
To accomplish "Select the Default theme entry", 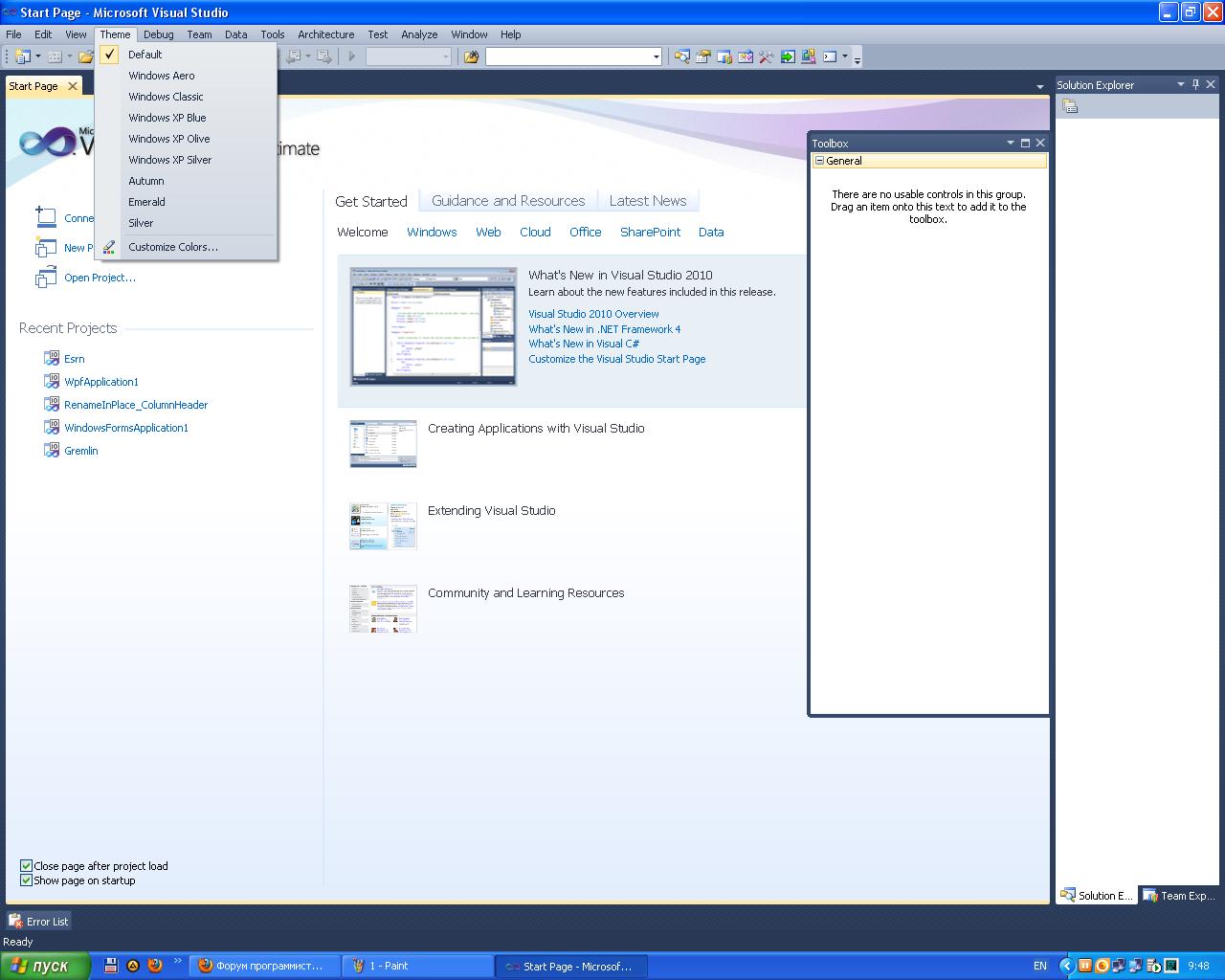I will tap(145, 55).
